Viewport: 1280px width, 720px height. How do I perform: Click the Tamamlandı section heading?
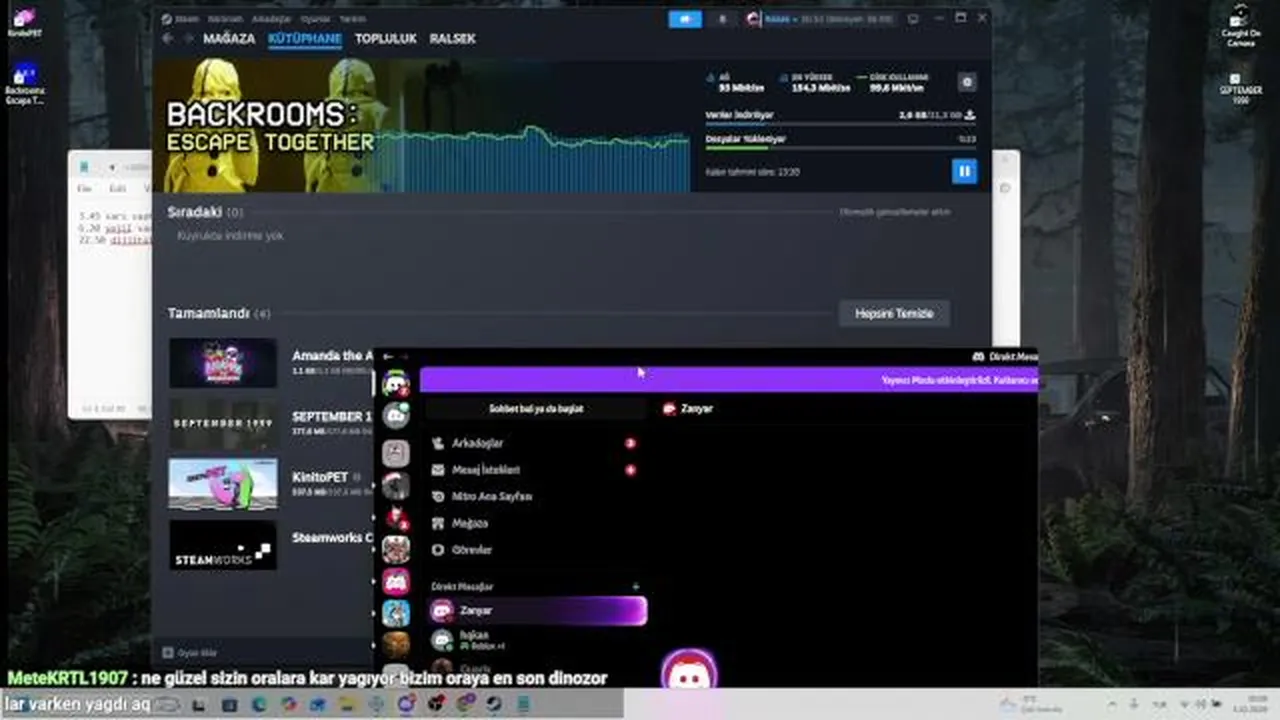coord(208,313)
